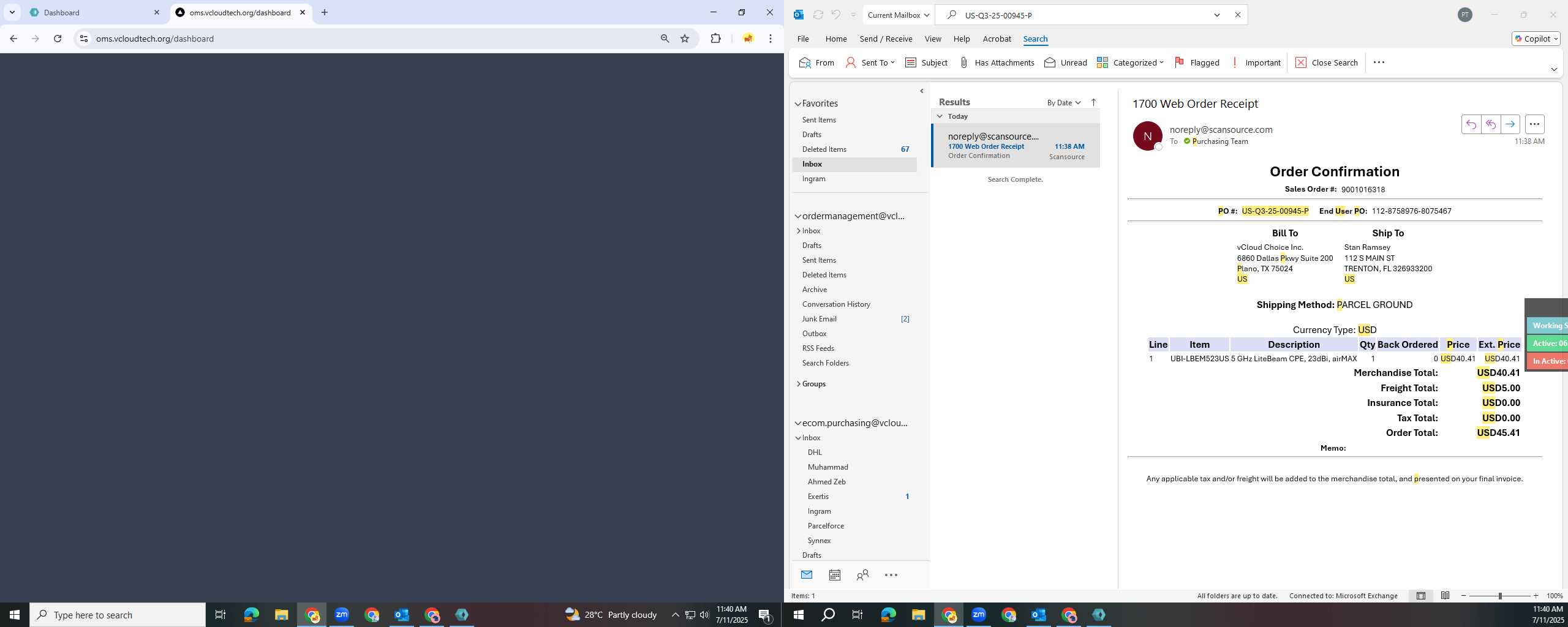Viewport: 1568px width, 627px height.
Task: Open Copilot dropdown button
Action: coord(1536,39)
